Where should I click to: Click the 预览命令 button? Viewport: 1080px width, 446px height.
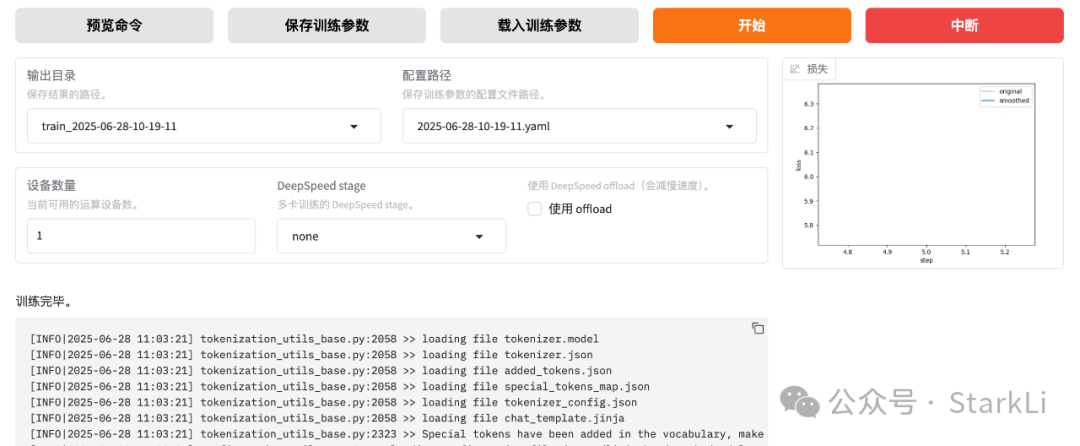point(114,25)
